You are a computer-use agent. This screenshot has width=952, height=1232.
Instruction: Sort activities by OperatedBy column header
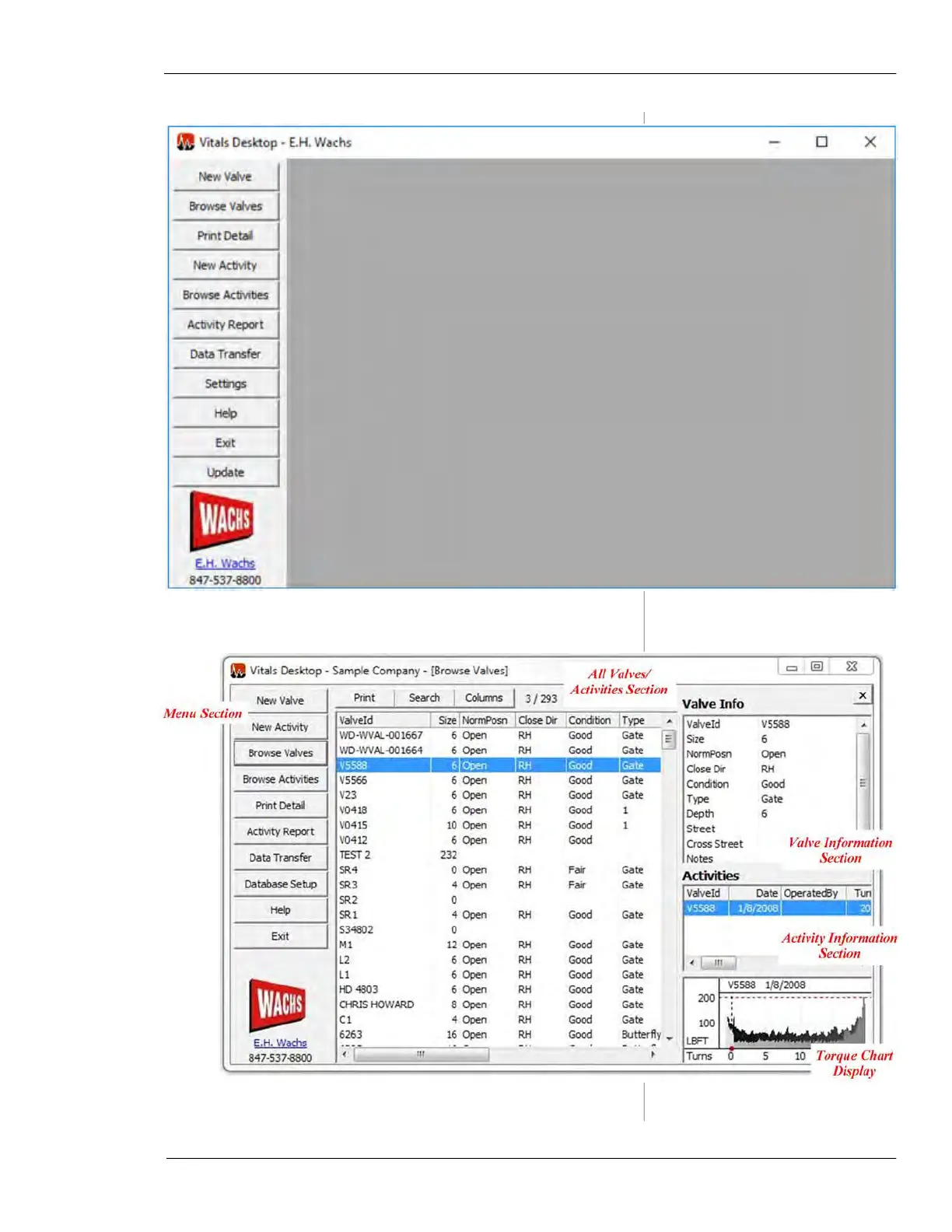click(814, 893)
